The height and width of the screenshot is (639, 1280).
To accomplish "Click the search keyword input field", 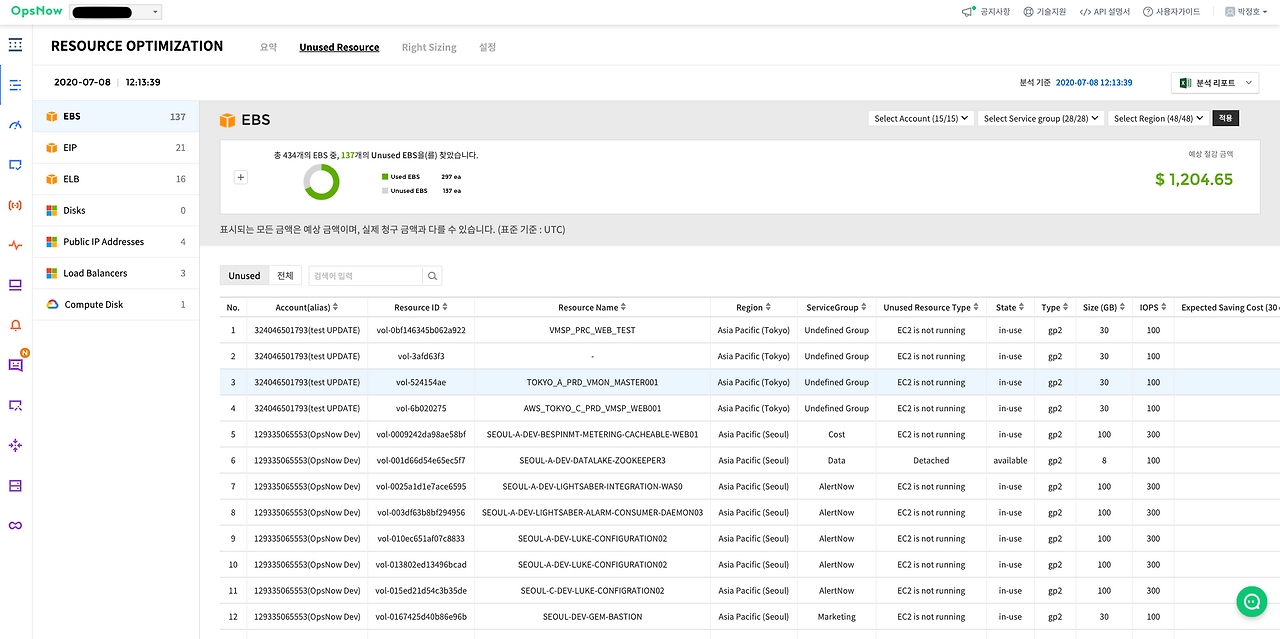I will (x=365, y=276).
